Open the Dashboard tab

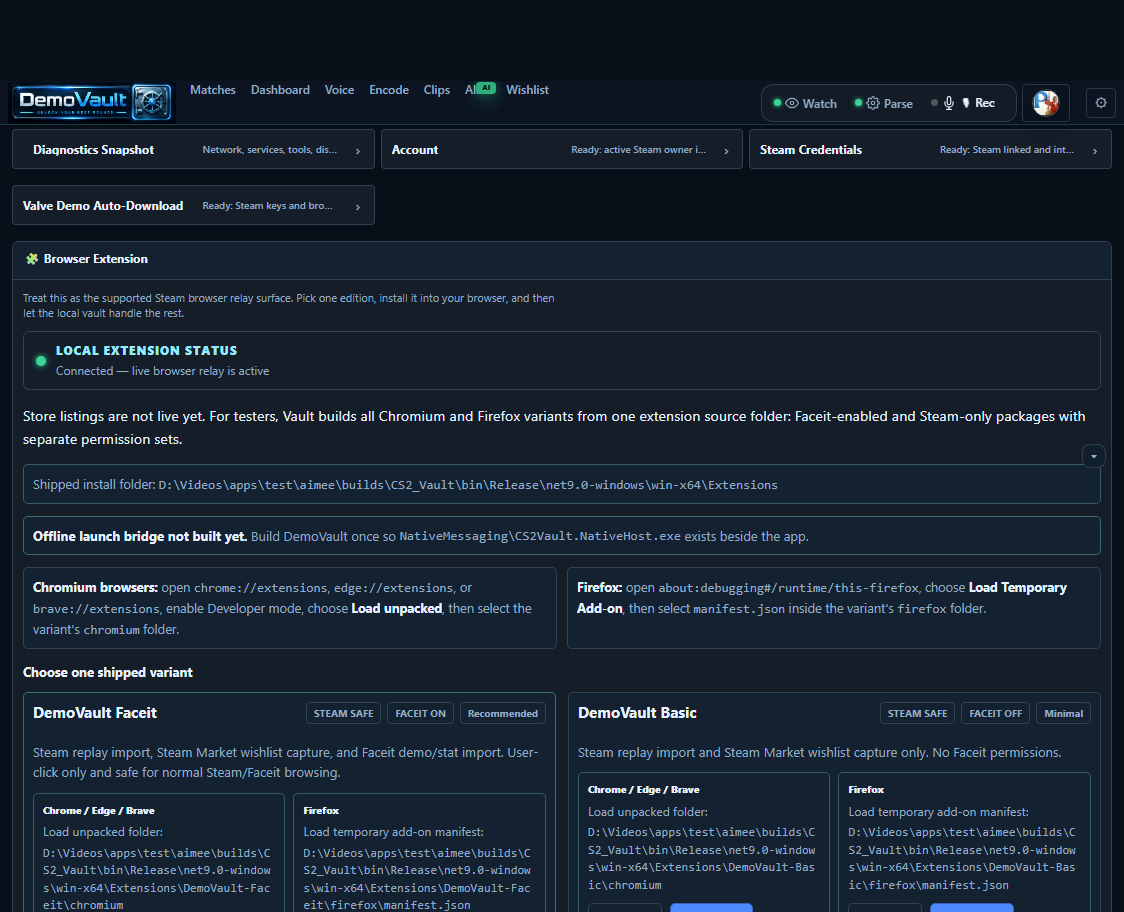[x=280, y=90]
